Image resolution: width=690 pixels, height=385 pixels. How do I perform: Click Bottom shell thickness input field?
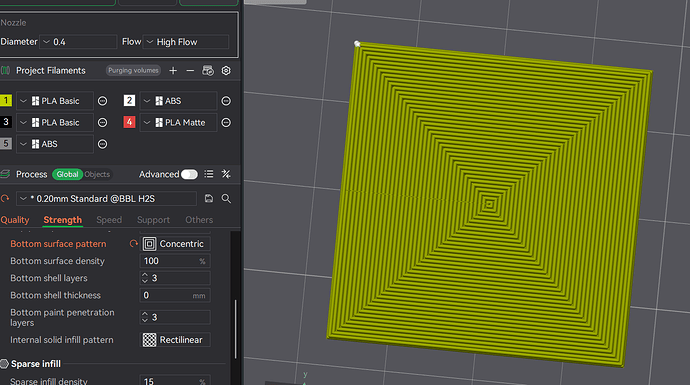coord(175,295)
